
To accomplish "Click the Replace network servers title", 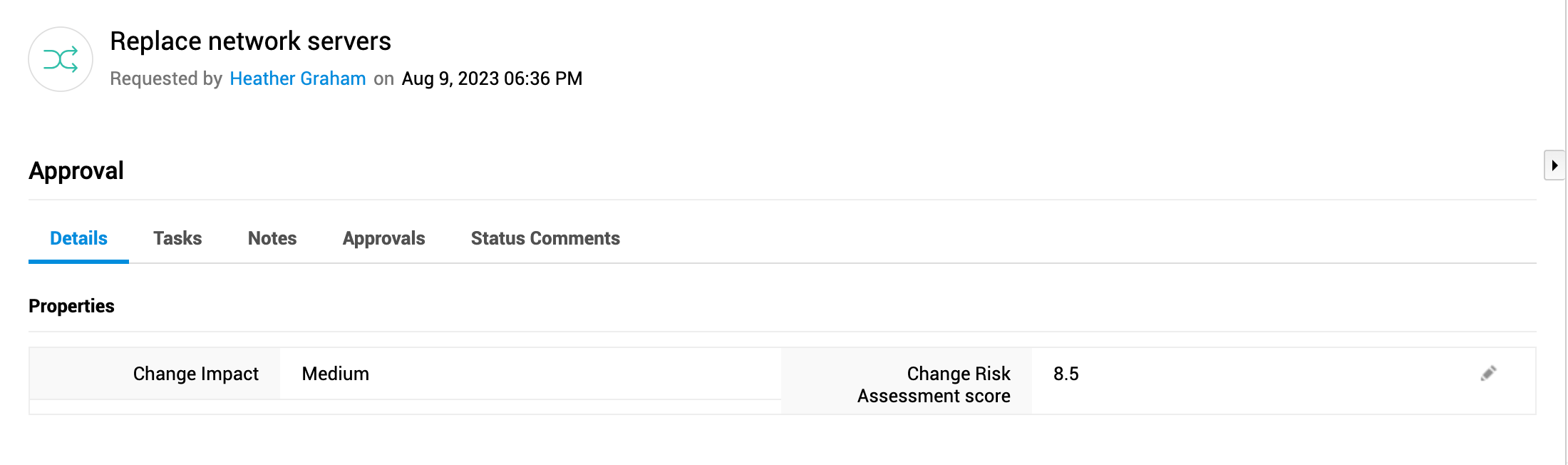I will click(x=250, y=41).
